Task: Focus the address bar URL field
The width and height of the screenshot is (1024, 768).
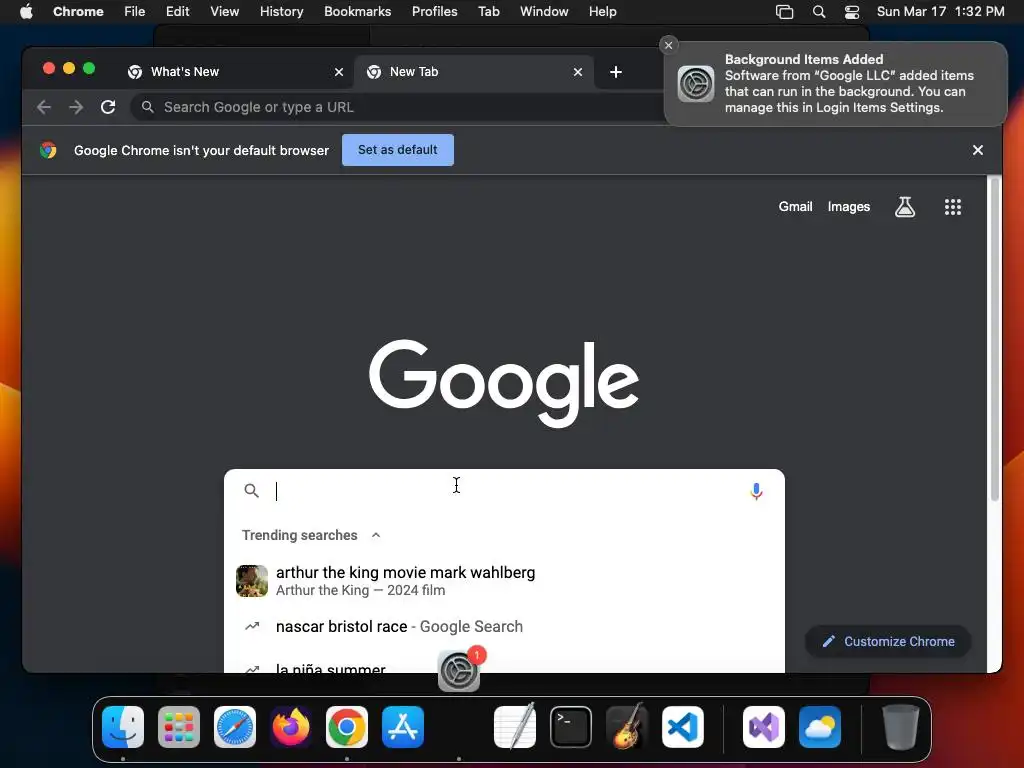Action: pos(398,107)
